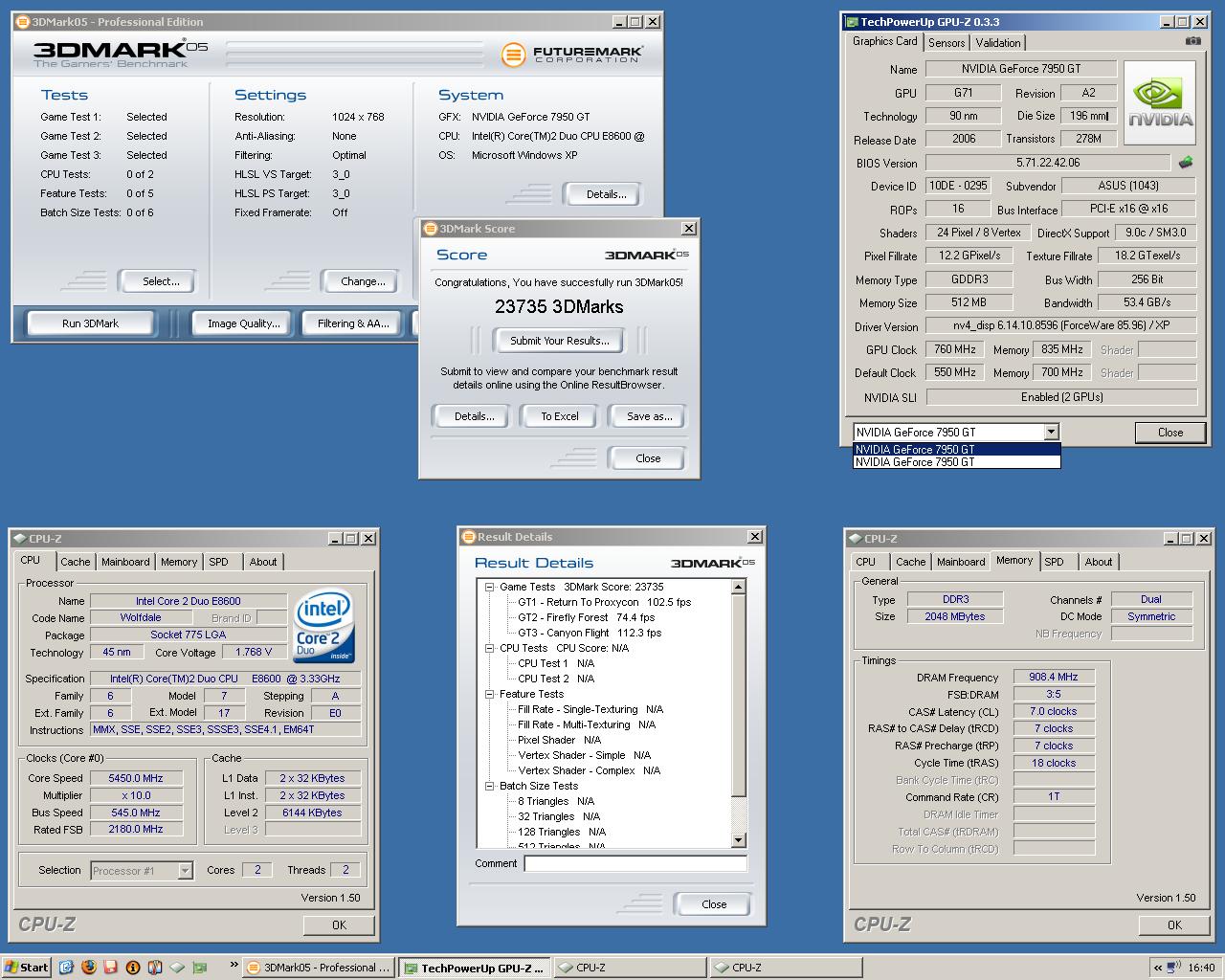The height and width of the screenshot is (980, 1225).
Task: Expand the quick launch overflow chevron
Action: [x=233, y=967]
